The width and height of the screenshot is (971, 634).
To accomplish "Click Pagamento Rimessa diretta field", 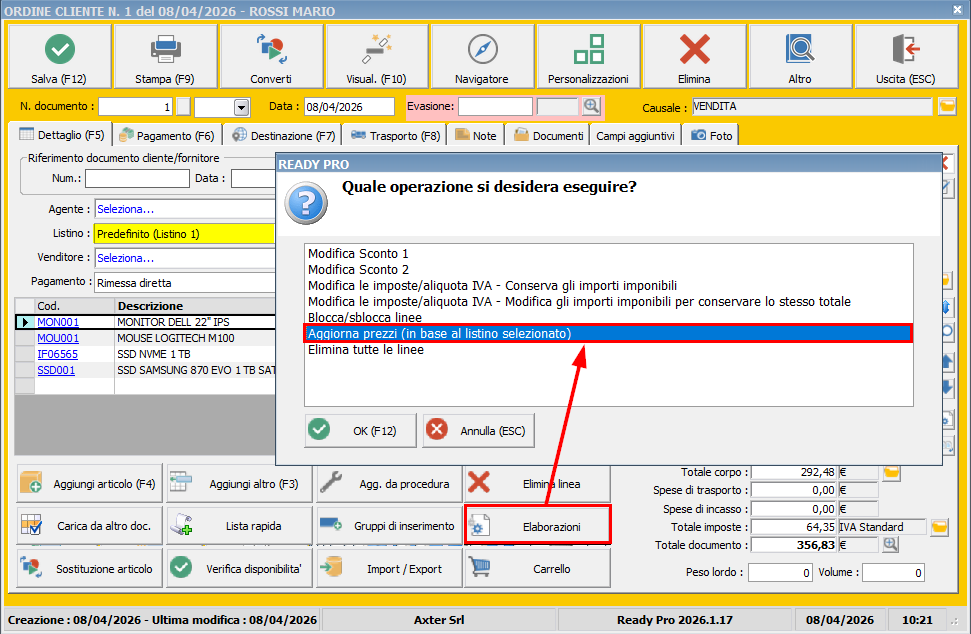I will point(185,282).
